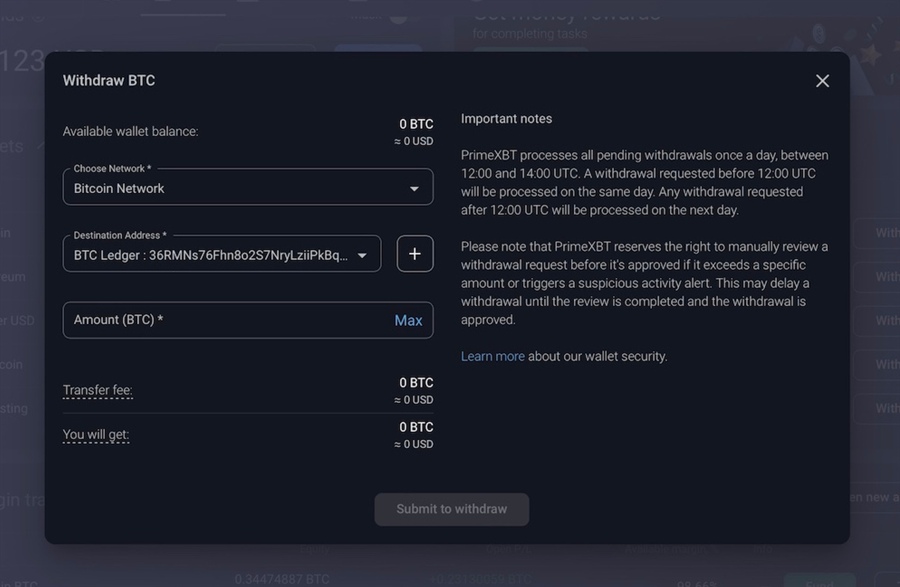The height and width of the screenshot is (587, 900).
Task: Expand the Destination Address dropdown
Action: tap(222, 254)
